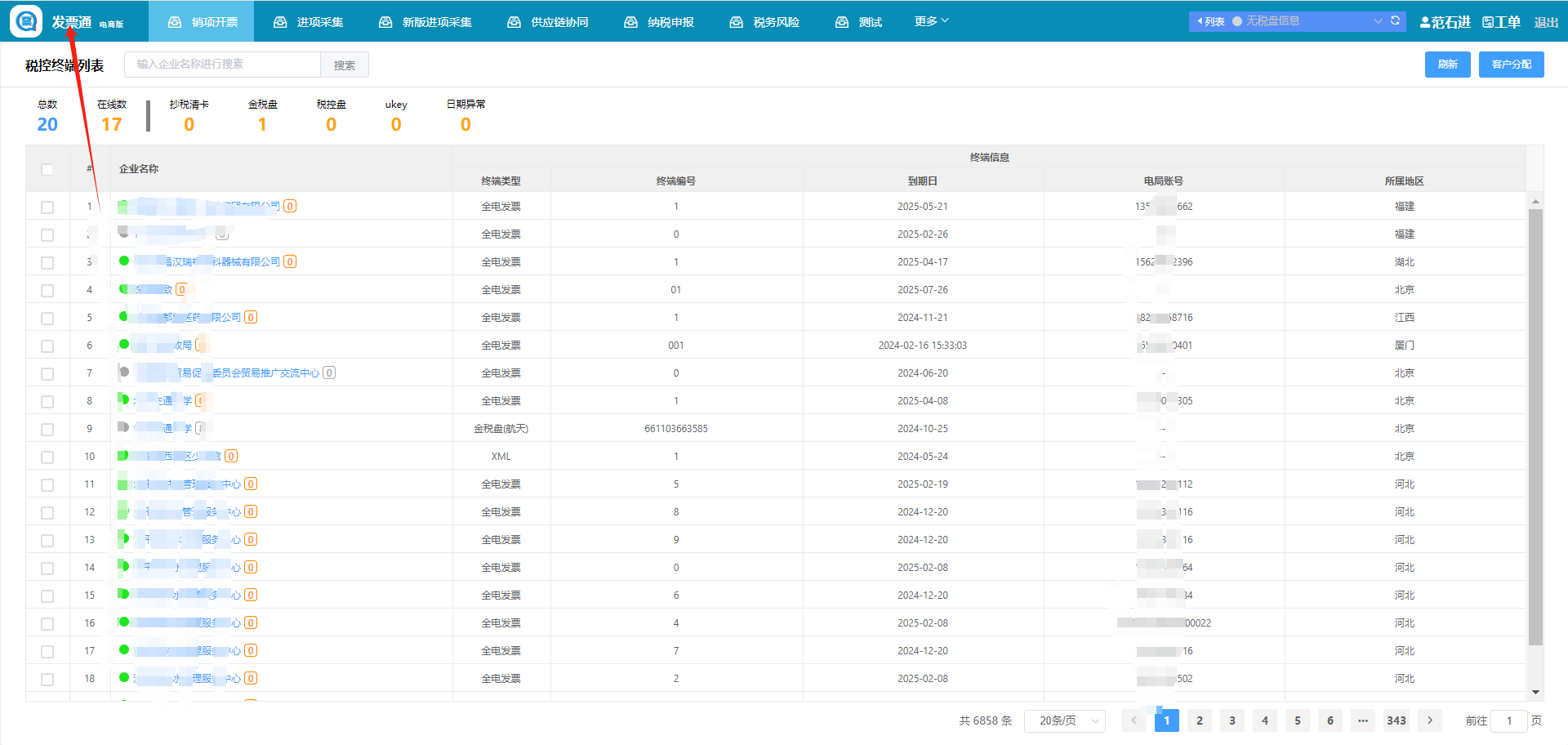Click the 列表 back arrow icon
This screenshot has height=745, width=1568.
[x=1200, y=21]
